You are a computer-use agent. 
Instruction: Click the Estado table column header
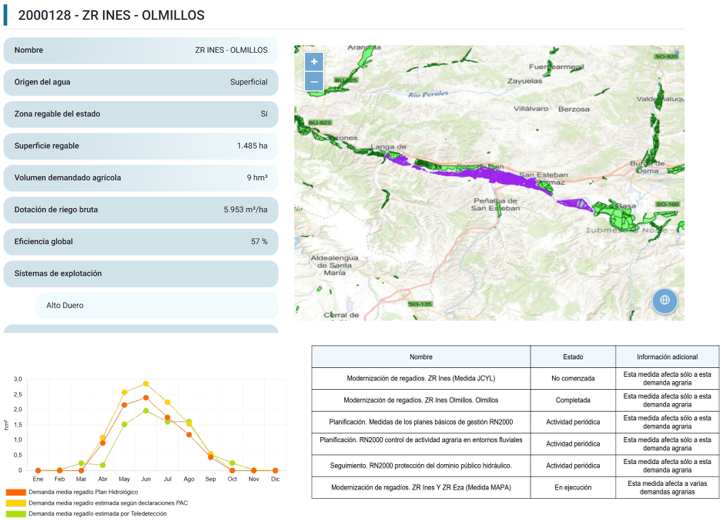572,357
